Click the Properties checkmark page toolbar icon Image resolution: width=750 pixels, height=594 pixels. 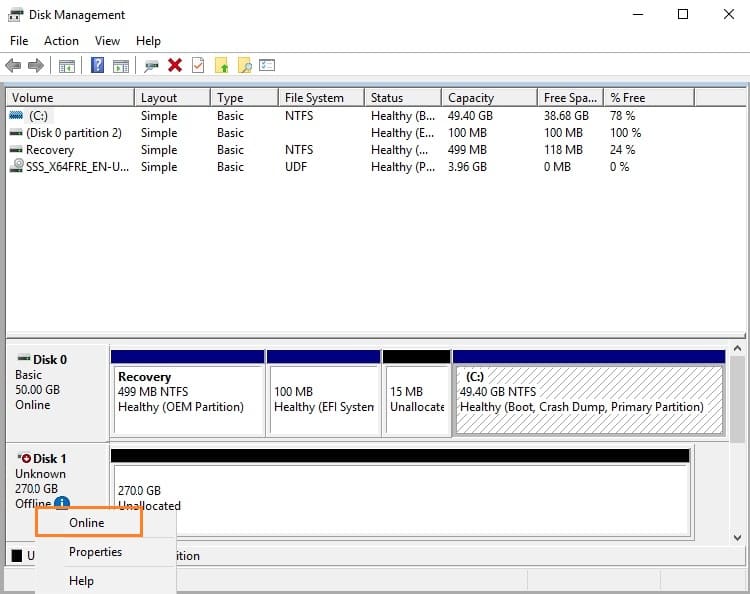(x=198, y=66)
